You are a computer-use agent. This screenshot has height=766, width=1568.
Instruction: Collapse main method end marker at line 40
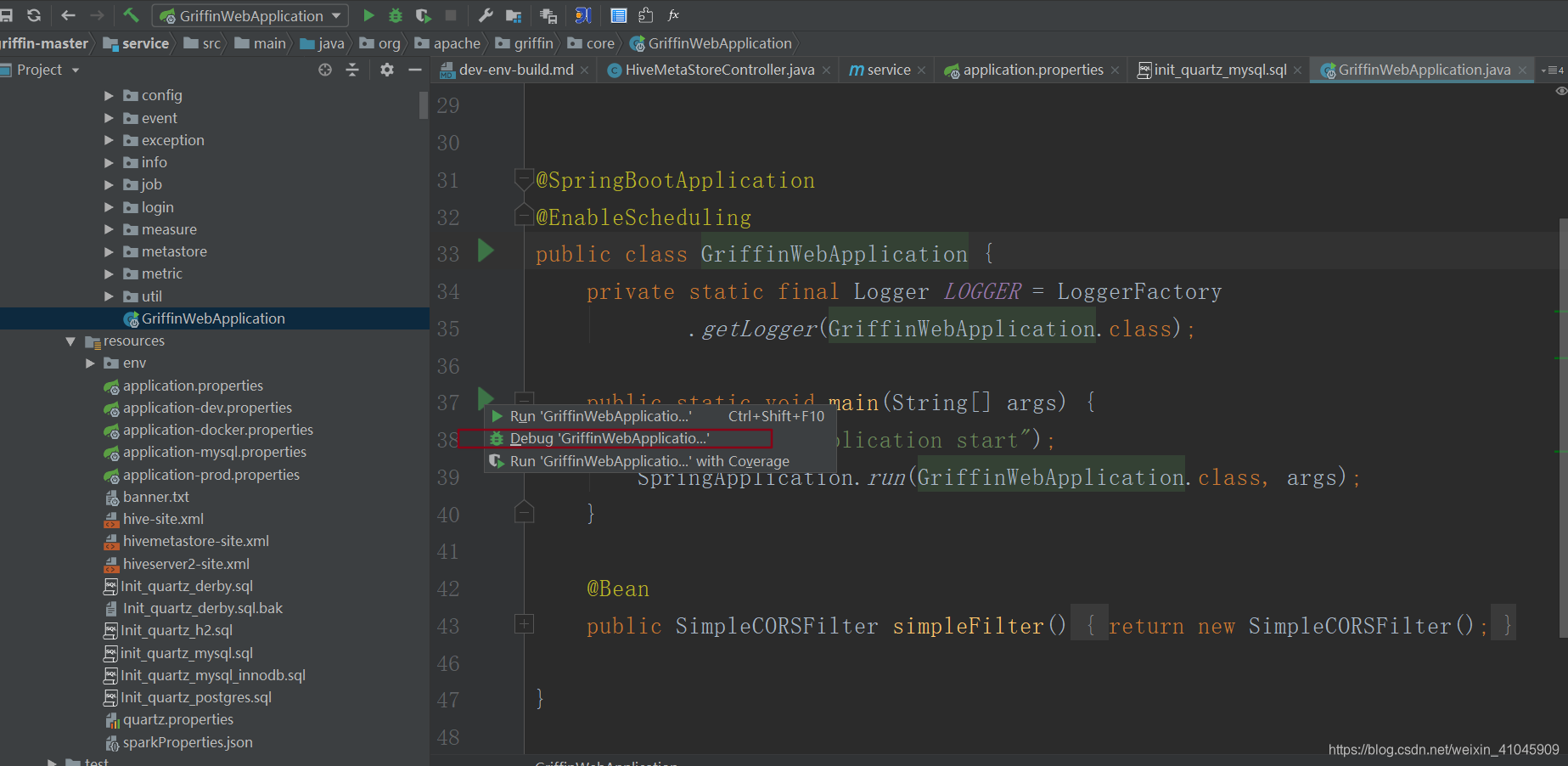coord(524,512)
